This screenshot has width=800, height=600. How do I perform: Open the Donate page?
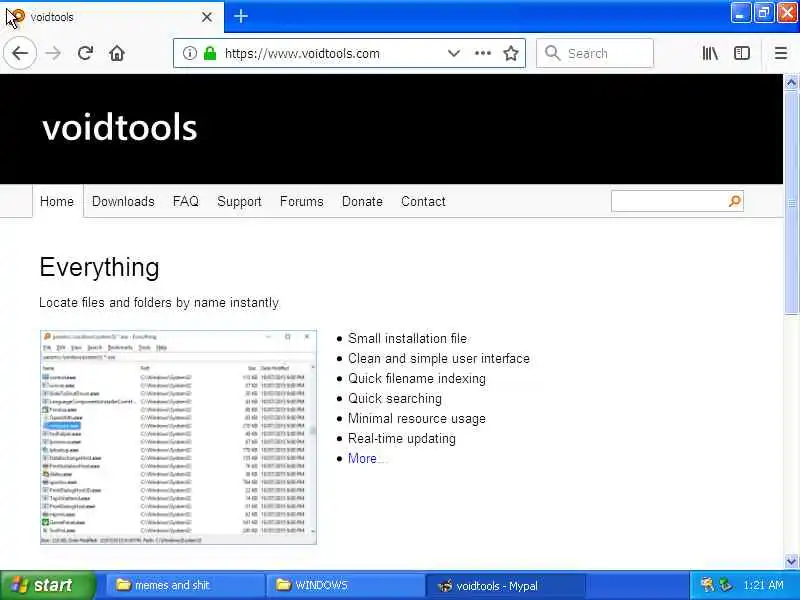362,202
